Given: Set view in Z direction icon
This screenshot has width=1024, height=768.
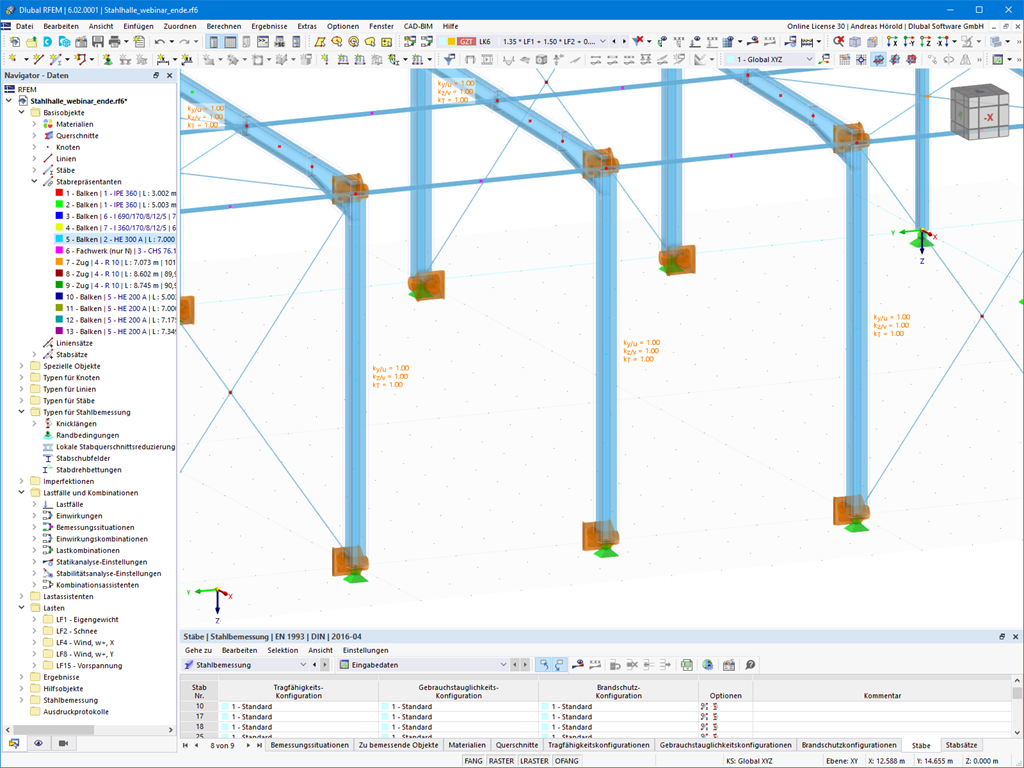Looking at the screenshot, I should [925, 41].
